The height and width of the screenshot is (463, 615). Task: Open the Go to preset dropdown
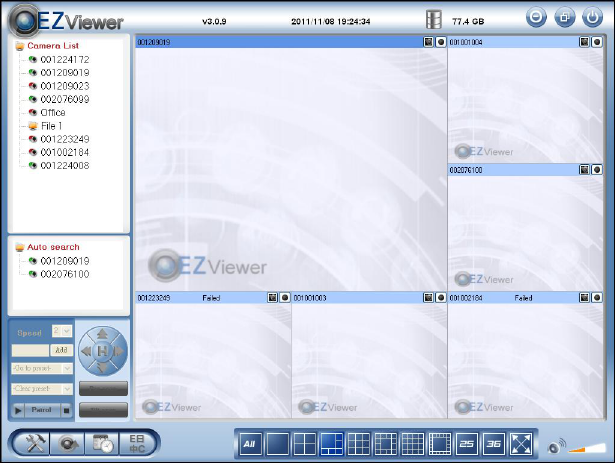(42, 368)
